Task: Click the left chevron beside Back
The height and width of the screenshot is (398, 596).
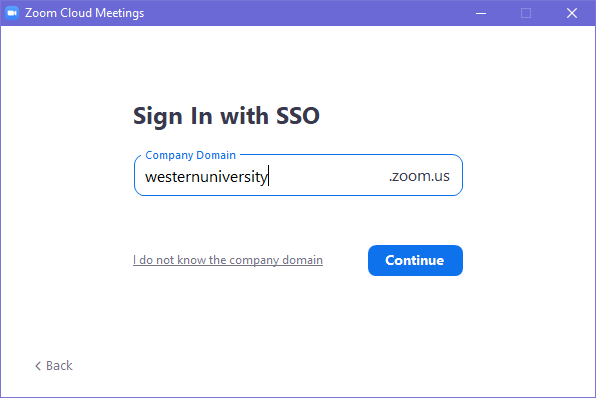Action: pos(38,366)
